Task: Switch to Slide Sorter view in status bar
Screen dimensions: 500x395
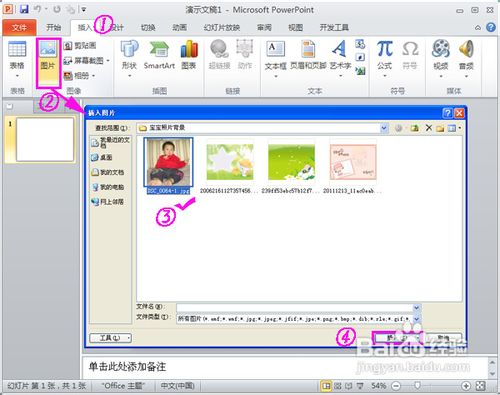Action: point(338,386)
